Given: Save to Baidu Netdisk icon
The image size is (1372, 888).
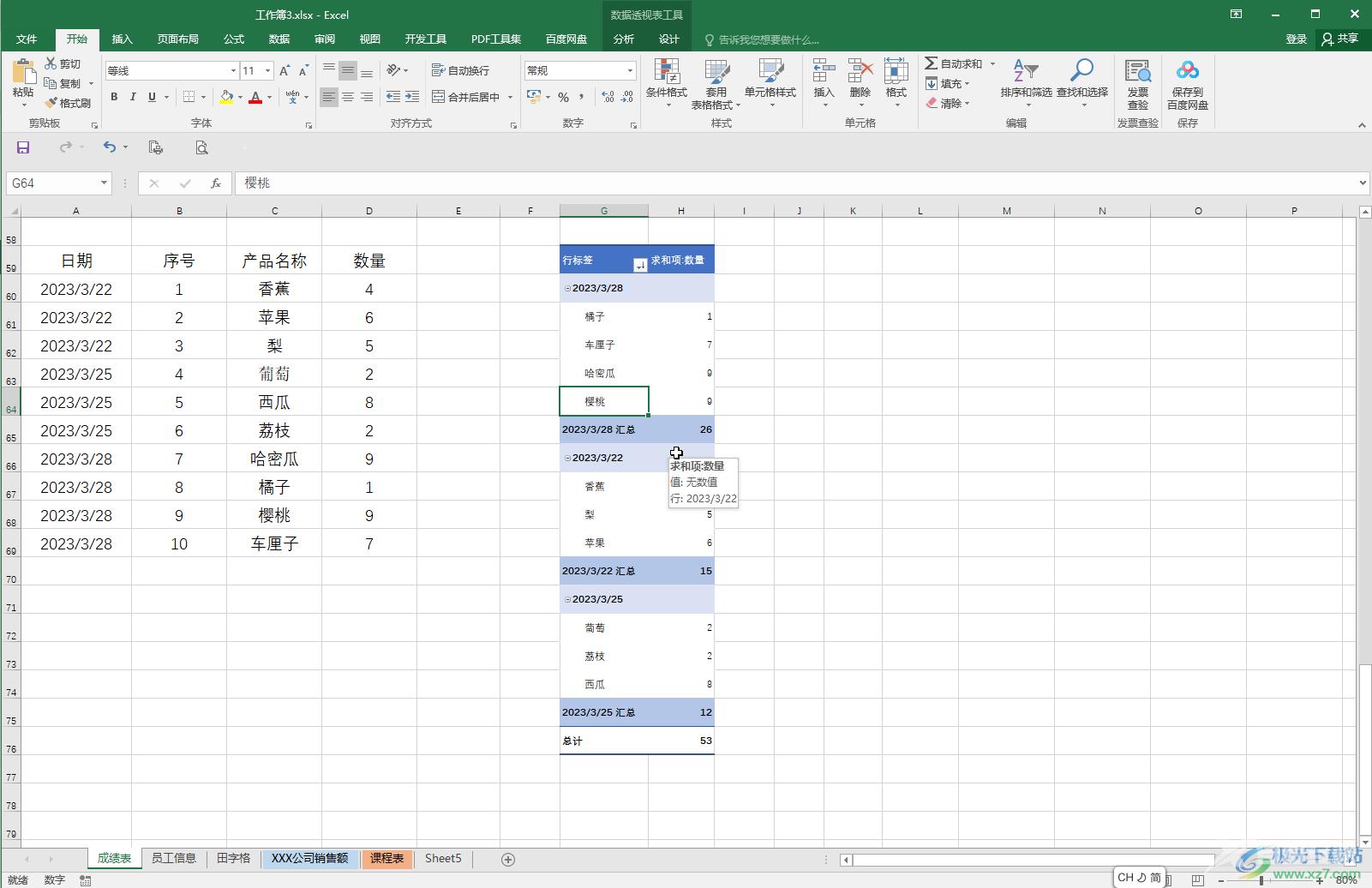Looking at the screenshot, I should (x=1187, y=83).
